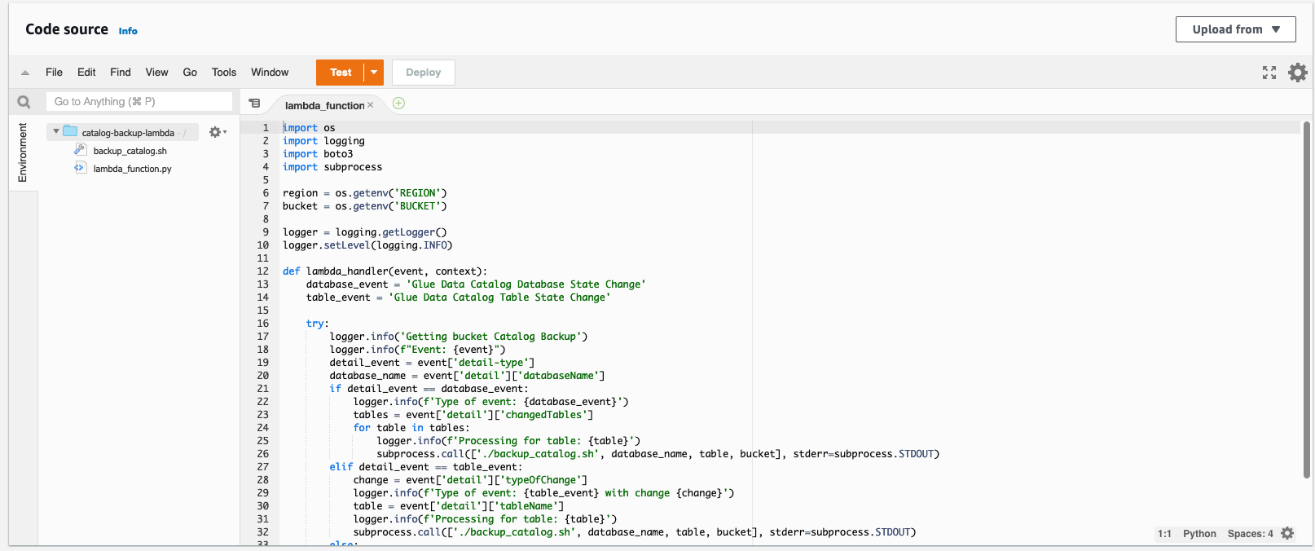Click the Deploy button
Image resolution: width=1315 pixels, height=551 pixels.
(x=423, y=72)
